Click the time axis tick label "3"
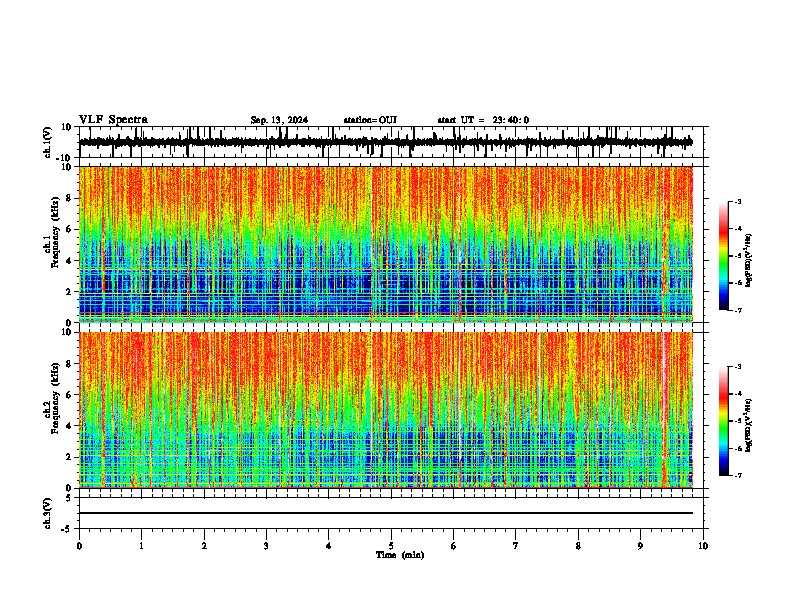The image size is (792, 612). point(266,546)
